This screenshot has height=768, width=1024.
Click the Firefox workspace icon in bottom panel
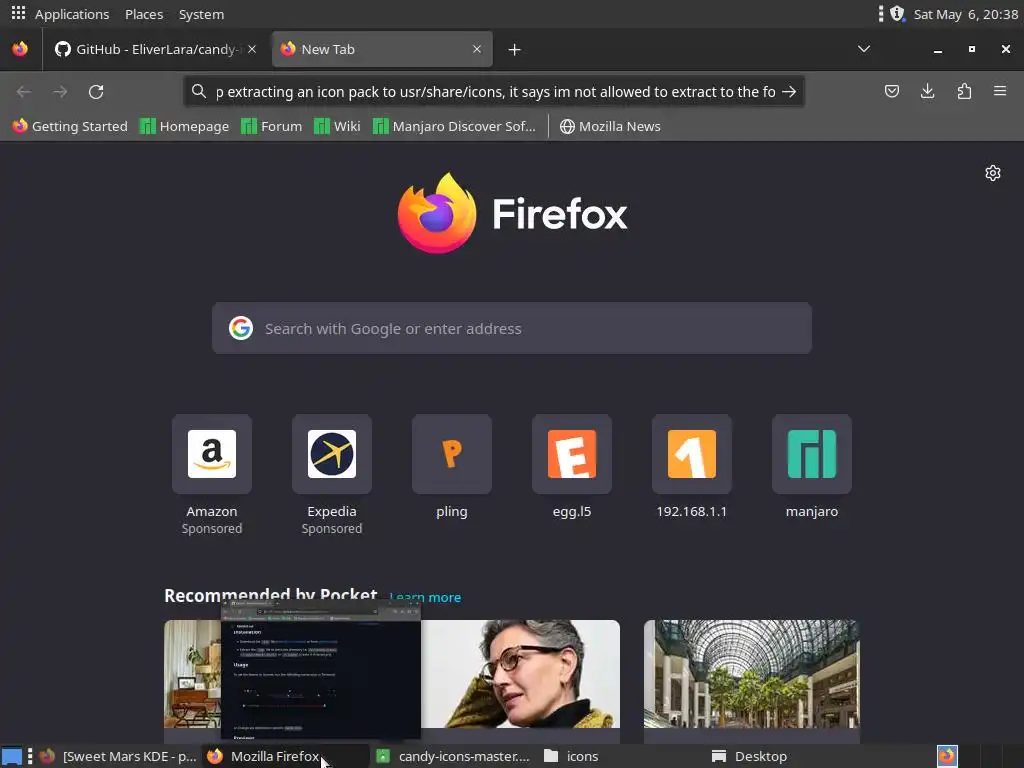(x=947, y=756)
